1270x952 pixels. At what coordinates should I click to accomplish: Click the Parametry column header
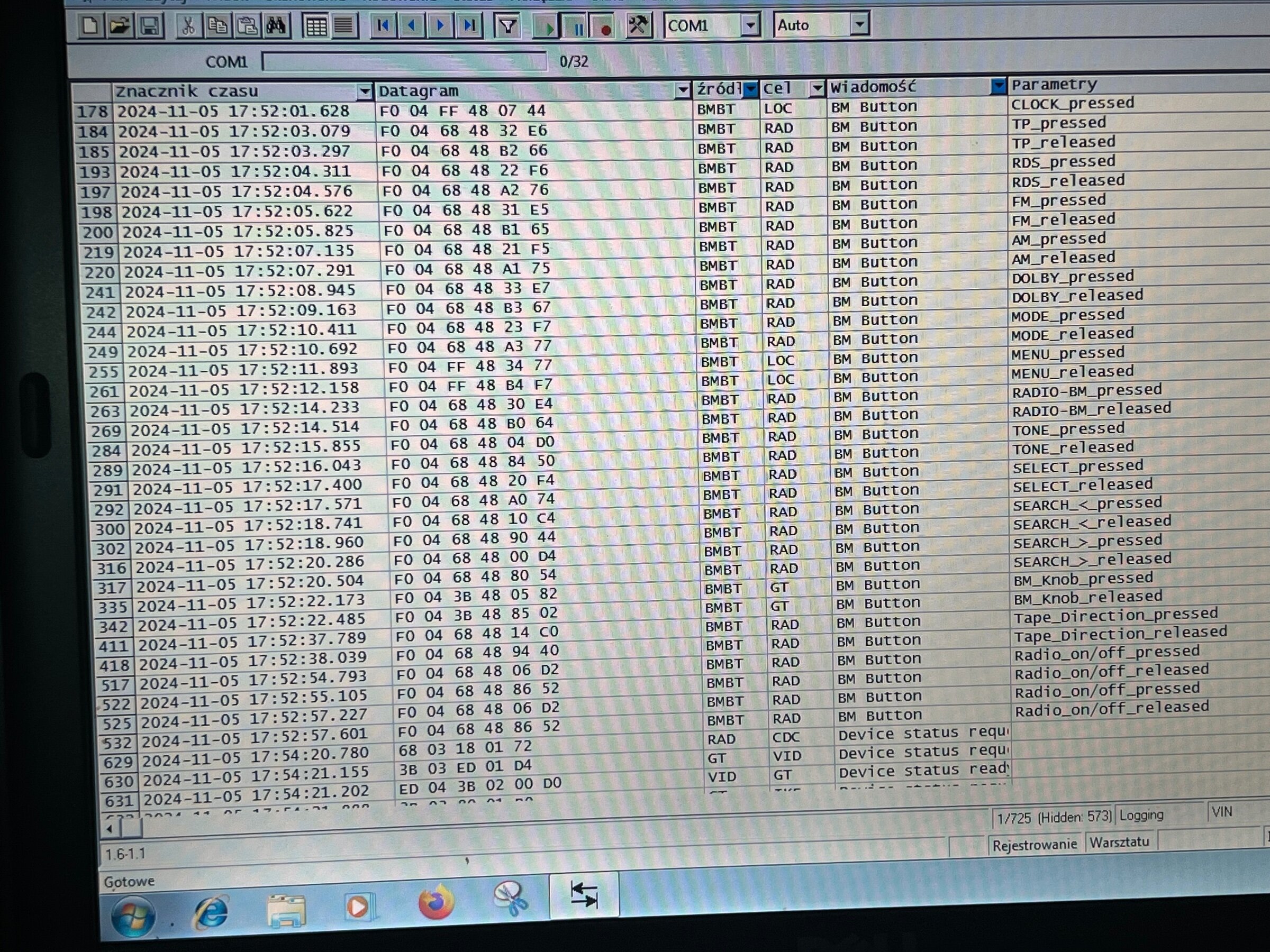[x=1139, y=84]
